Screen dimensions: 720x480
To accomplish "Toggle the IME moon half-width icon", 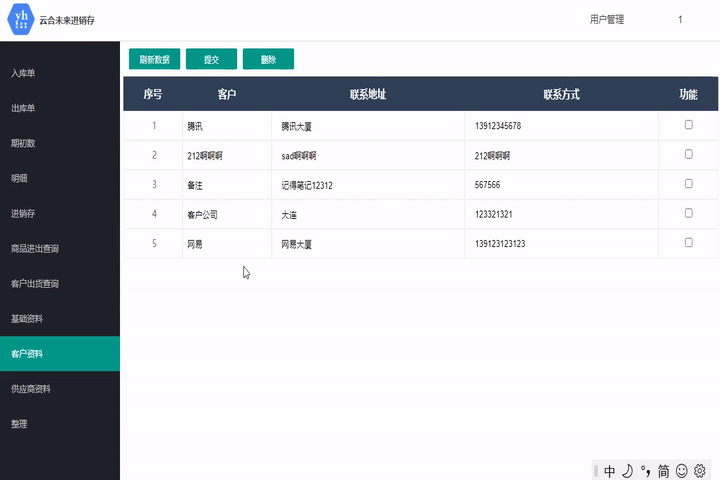I will (x=627, y=471).
